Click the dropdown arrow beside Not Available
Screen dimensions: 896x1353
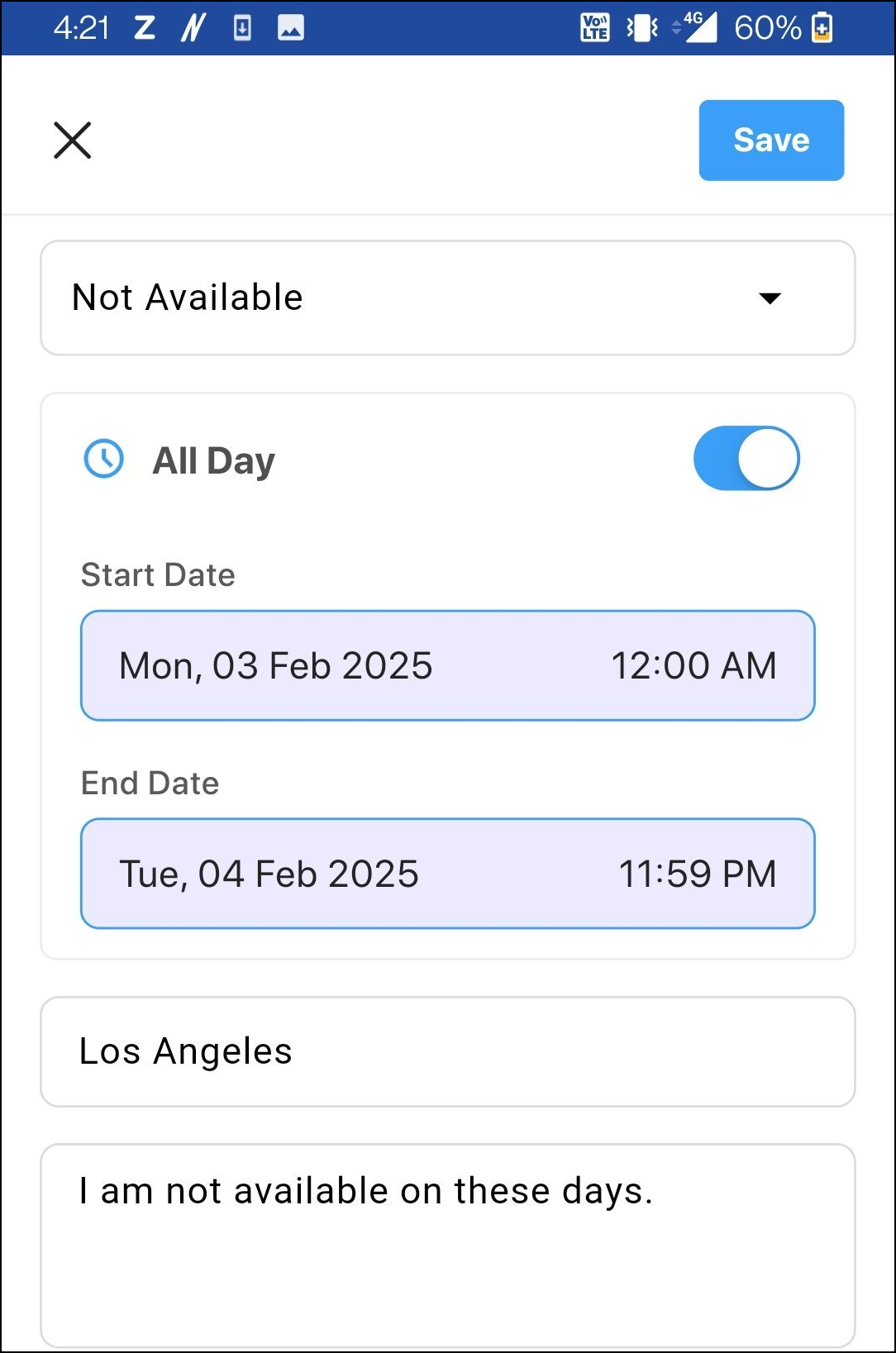[770, 298]
